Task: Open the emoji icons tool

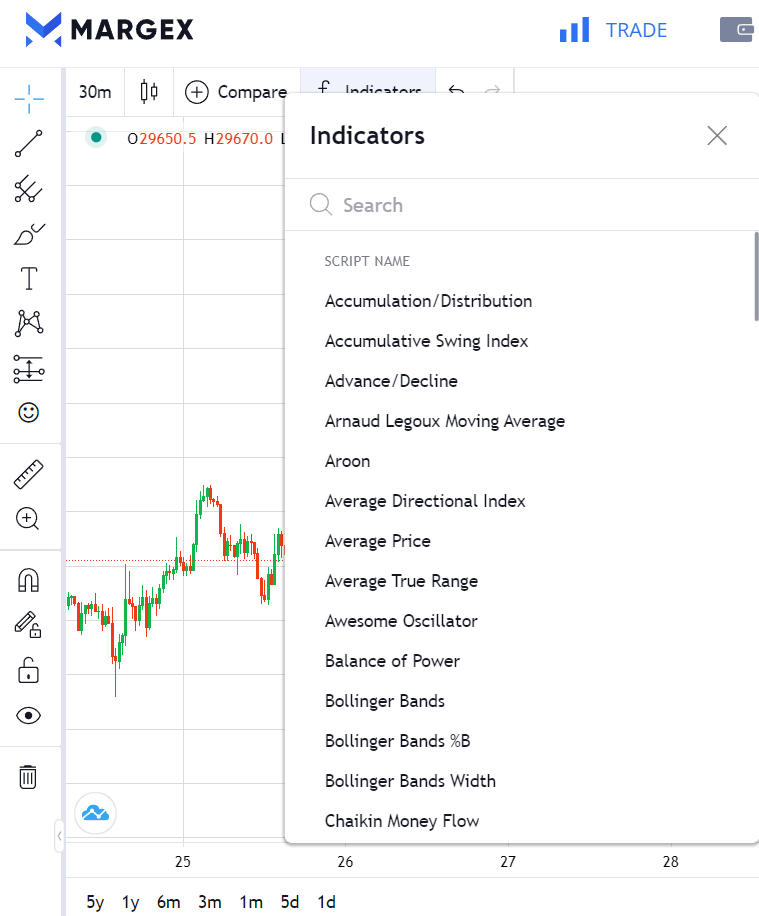Action: (29, 412)
